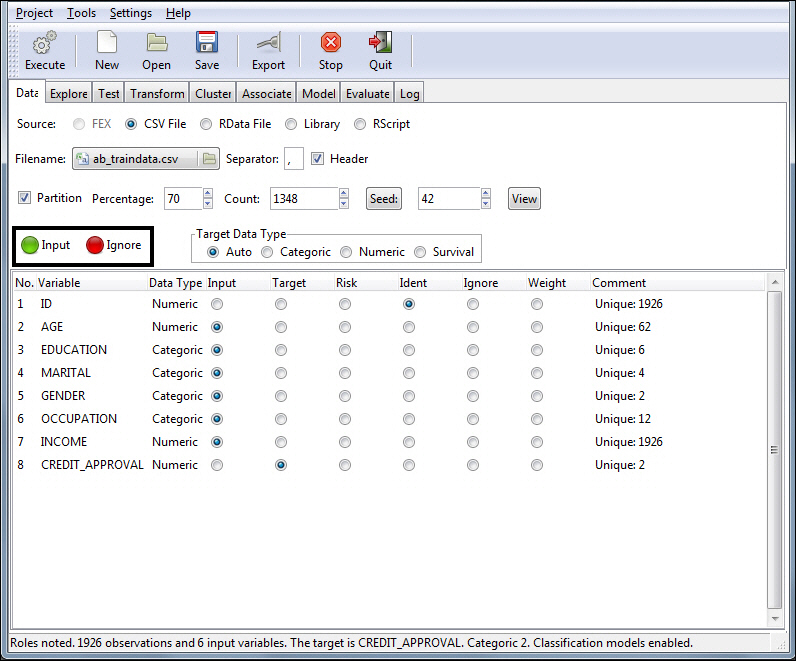Set OCCUPATION variable role to Weight
The width and height of the screenshot is (796, 661).
[537, 419]
